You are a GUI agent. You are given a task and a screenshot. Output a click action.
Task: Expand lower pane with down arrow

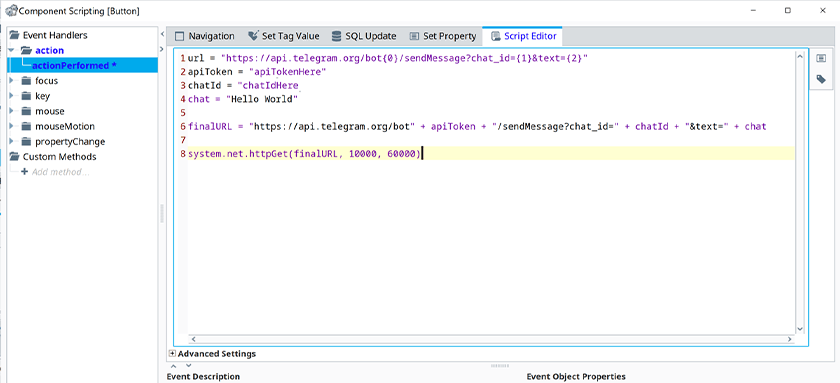coord(188,366)
